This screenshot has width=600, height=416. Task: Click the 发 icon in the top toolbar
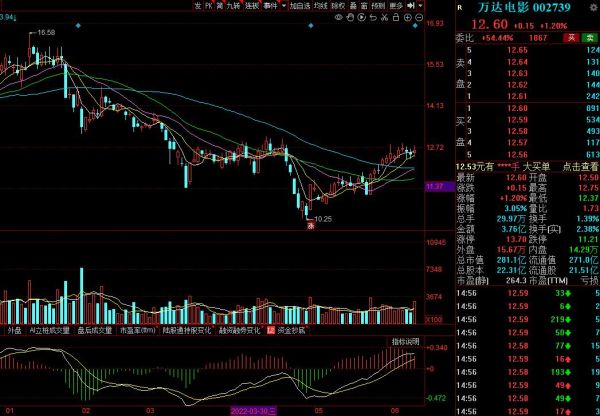coord(197,5)
